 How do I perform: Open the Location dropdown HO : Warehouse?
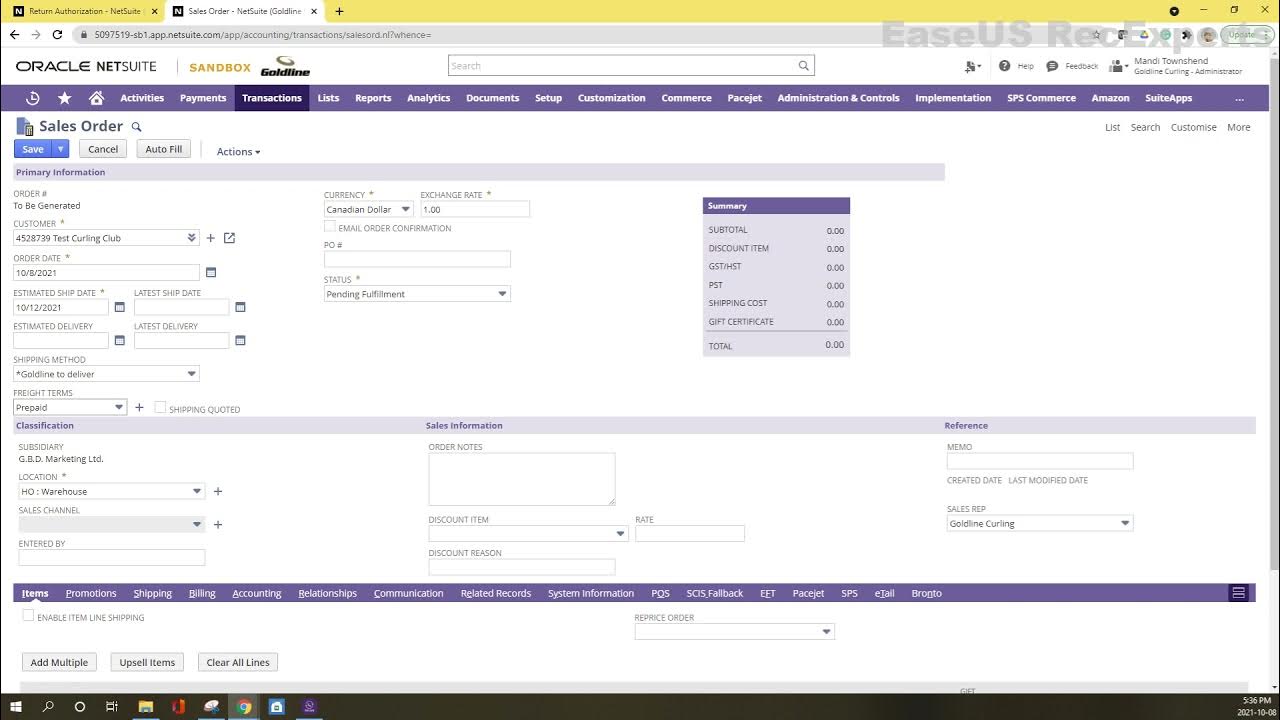point(197,491)
